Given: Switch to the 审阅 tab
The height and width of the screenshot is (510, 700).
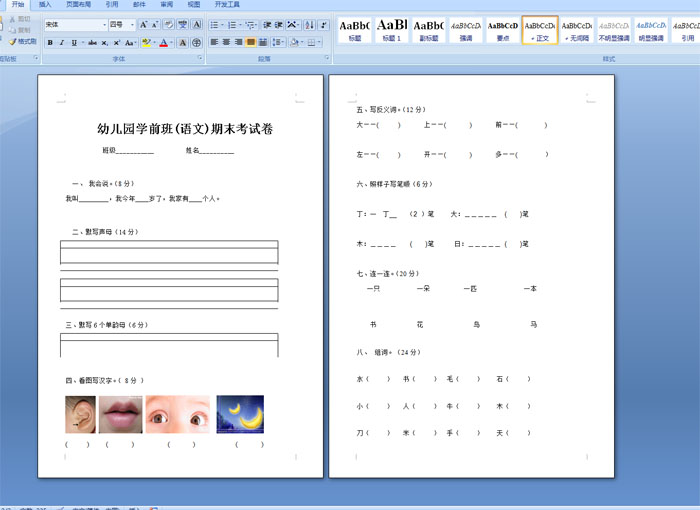Looking at the screenshot, I should (167, 4).
